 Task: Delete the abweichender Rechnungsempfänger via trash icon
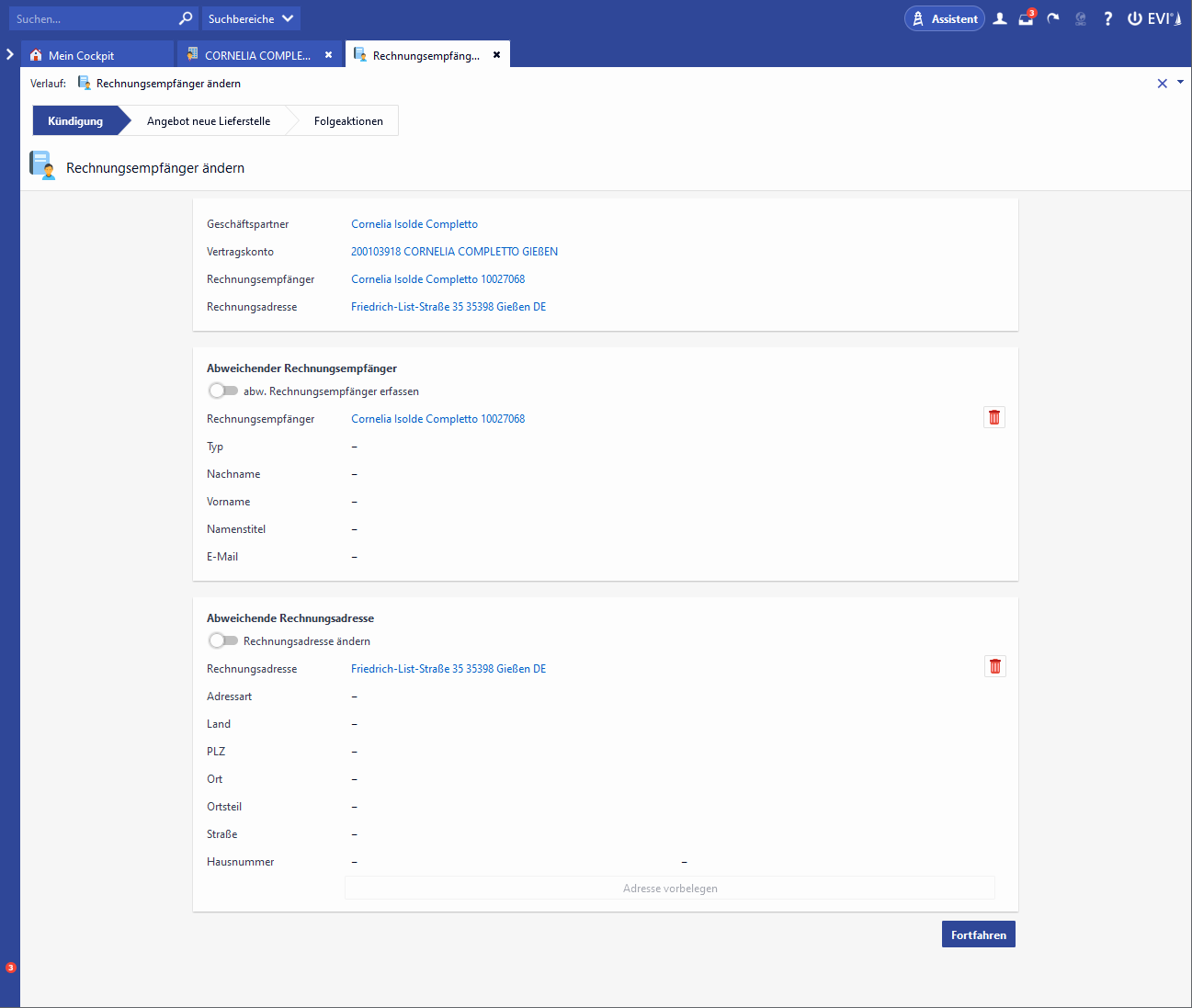tap(994, 417)
